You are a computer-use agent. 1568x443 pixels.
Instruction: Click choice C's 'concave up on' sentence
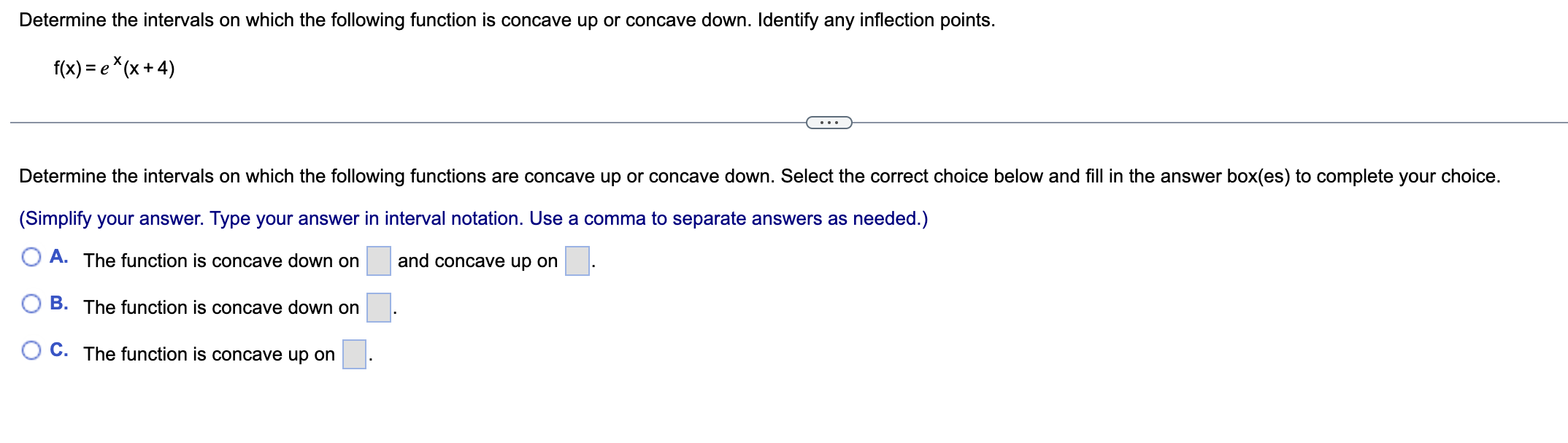tap(209, 354)
